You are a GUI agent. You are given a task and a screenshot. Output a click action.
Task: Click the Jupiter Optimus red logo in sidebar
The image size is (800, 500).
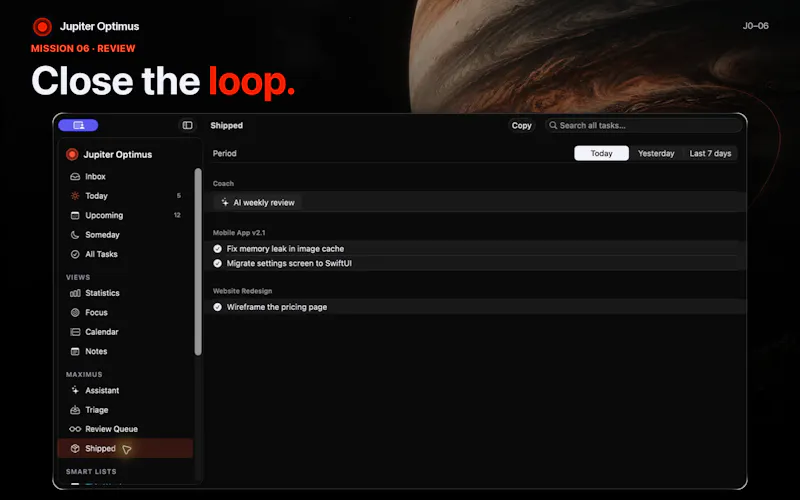(x=72, y=154)
